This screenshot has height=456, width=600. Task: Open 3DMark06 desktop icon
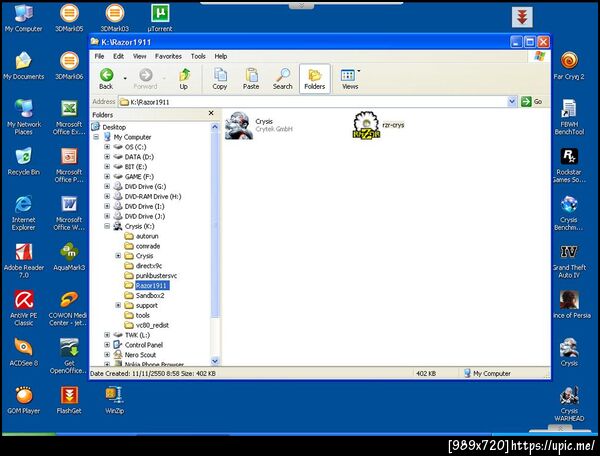69,65
